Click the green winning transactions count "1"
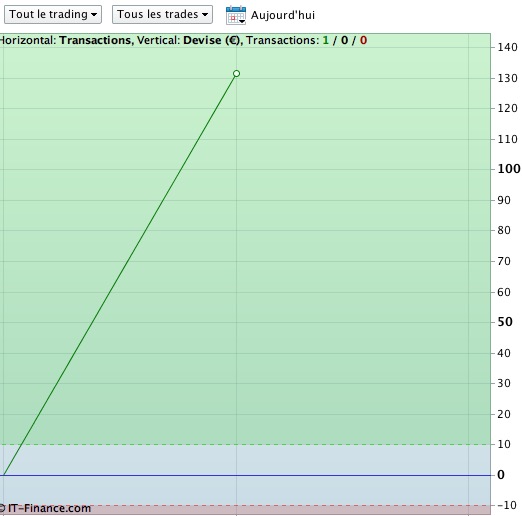 325,40
